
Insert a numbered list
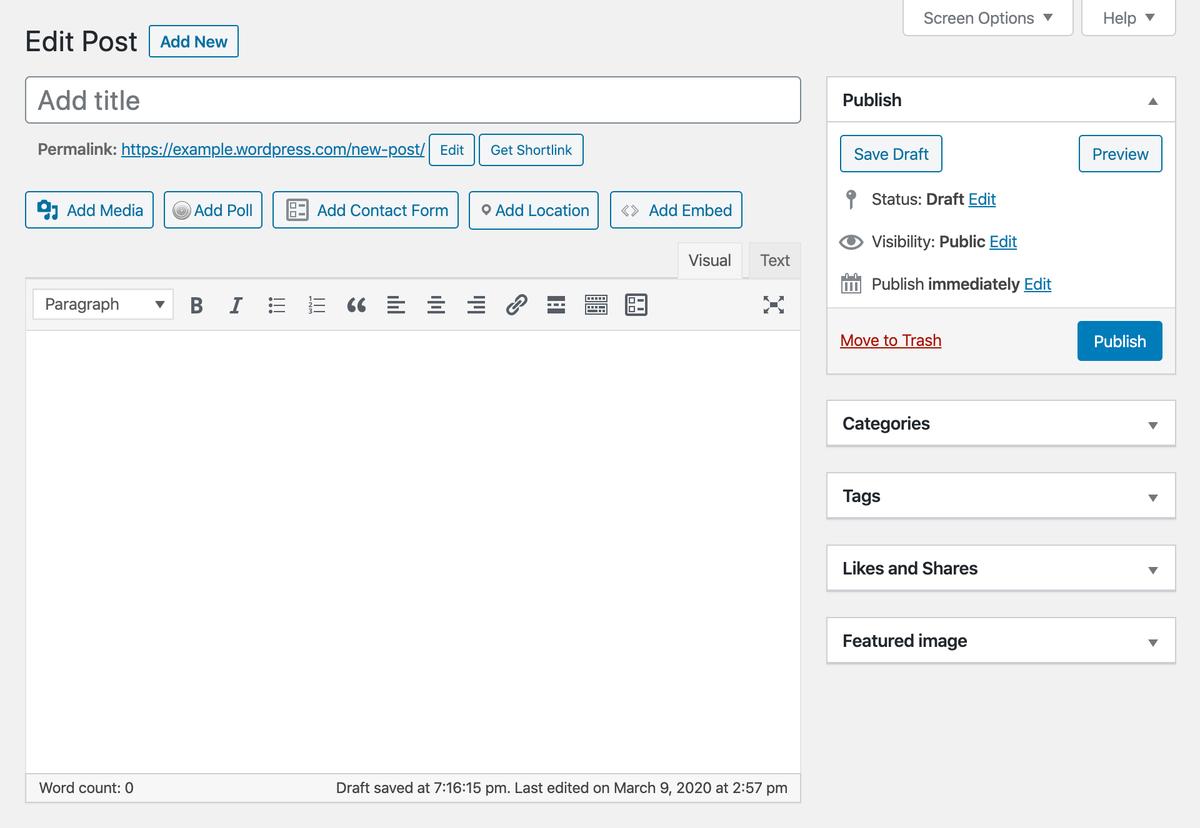click(317, 305)
